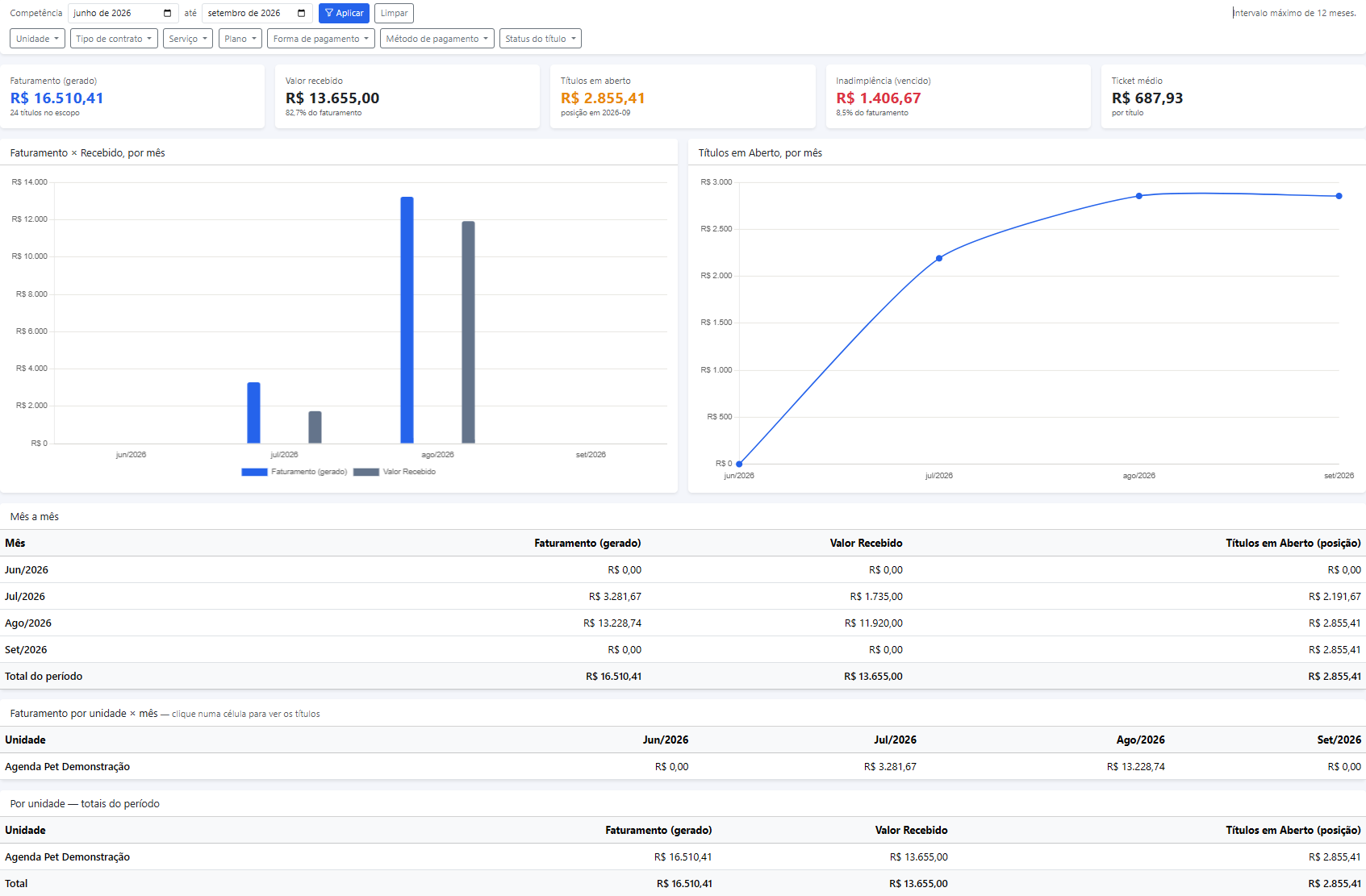The image size is (1366, 896).
Task: Click the Aplicar filter button
Action: pos(344,13)
